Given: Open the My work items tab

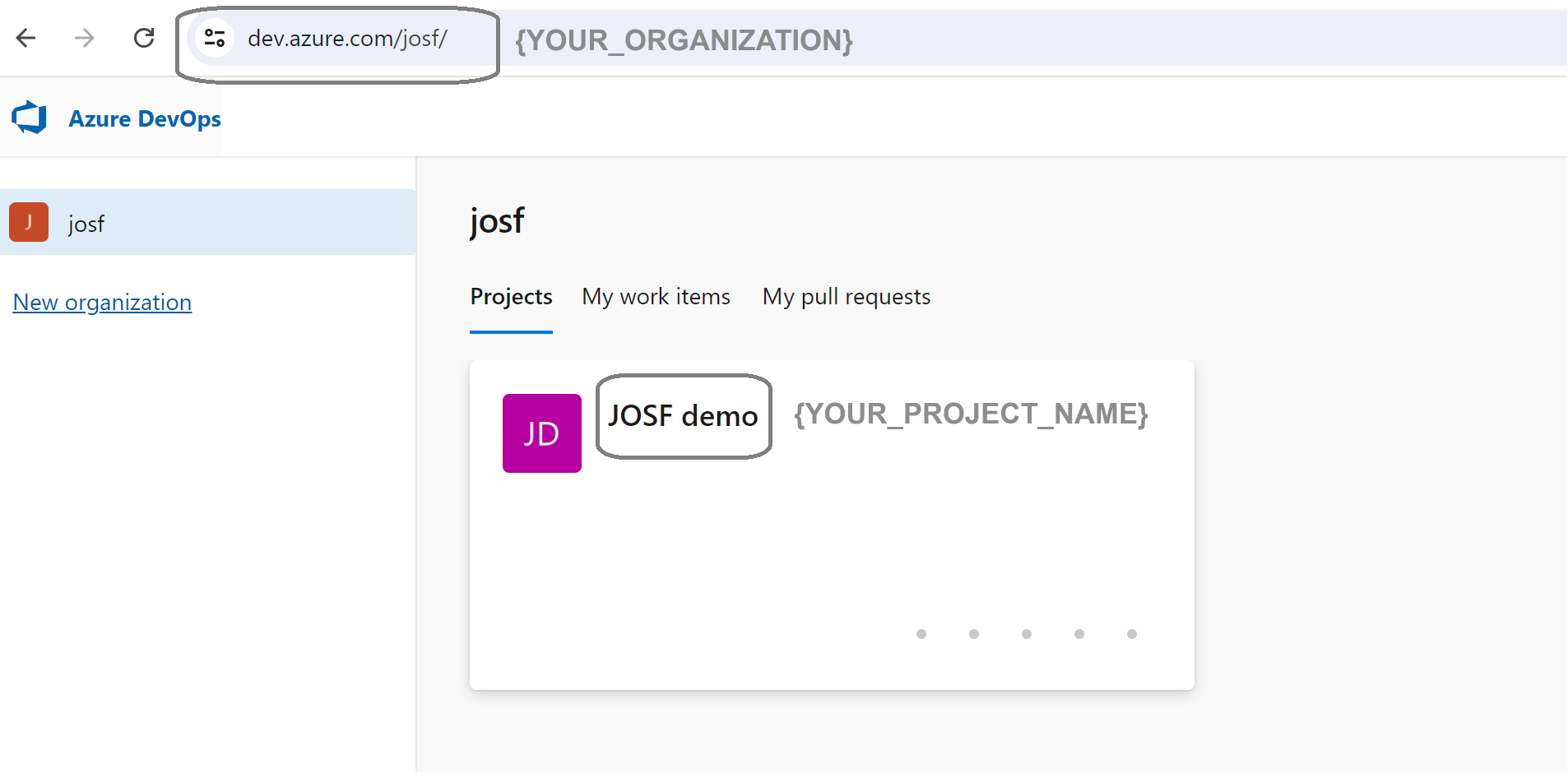Looking at the screenshot, I should (656, 297).
